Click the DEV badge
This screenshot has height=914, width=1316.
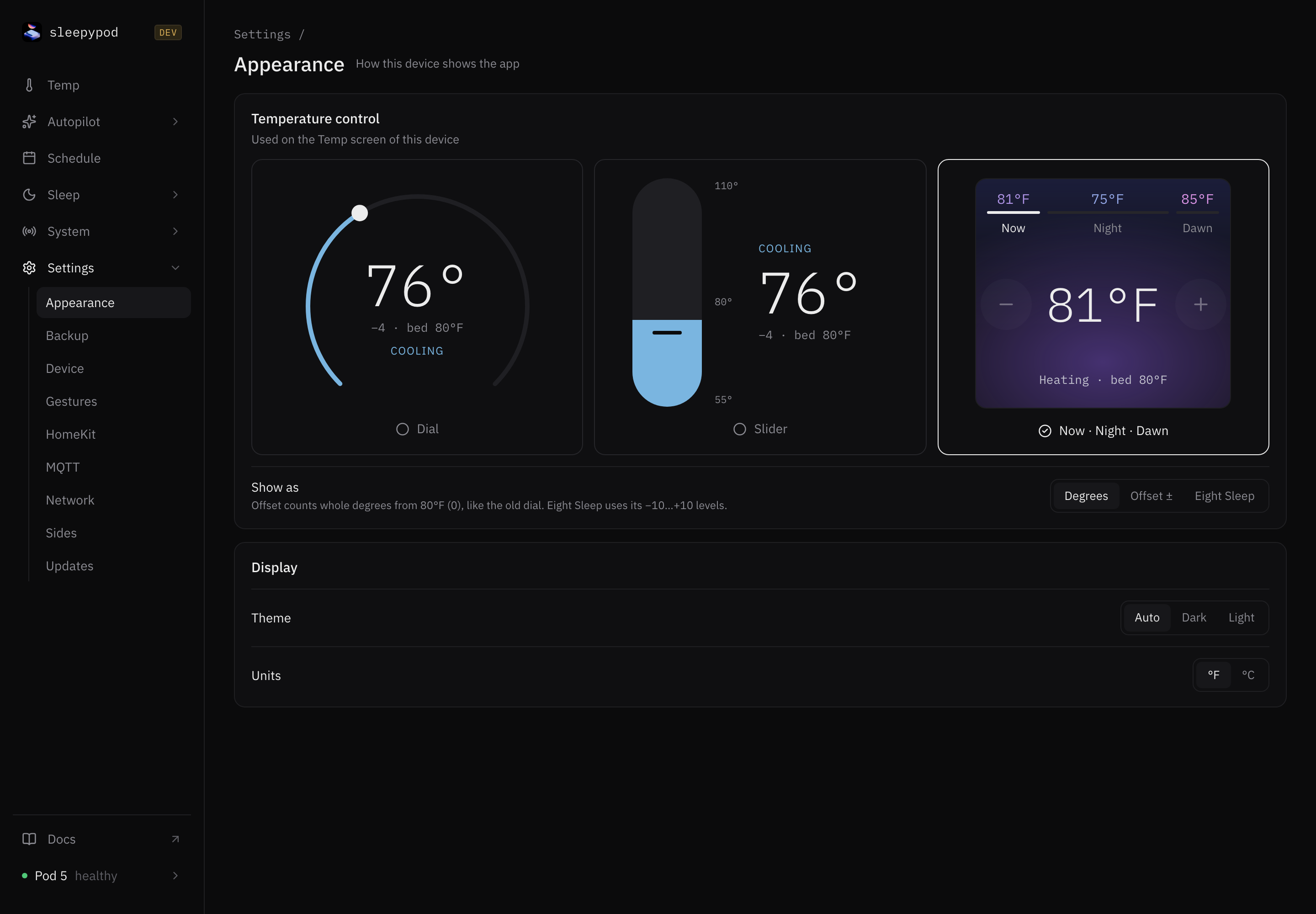coord(168,32)
